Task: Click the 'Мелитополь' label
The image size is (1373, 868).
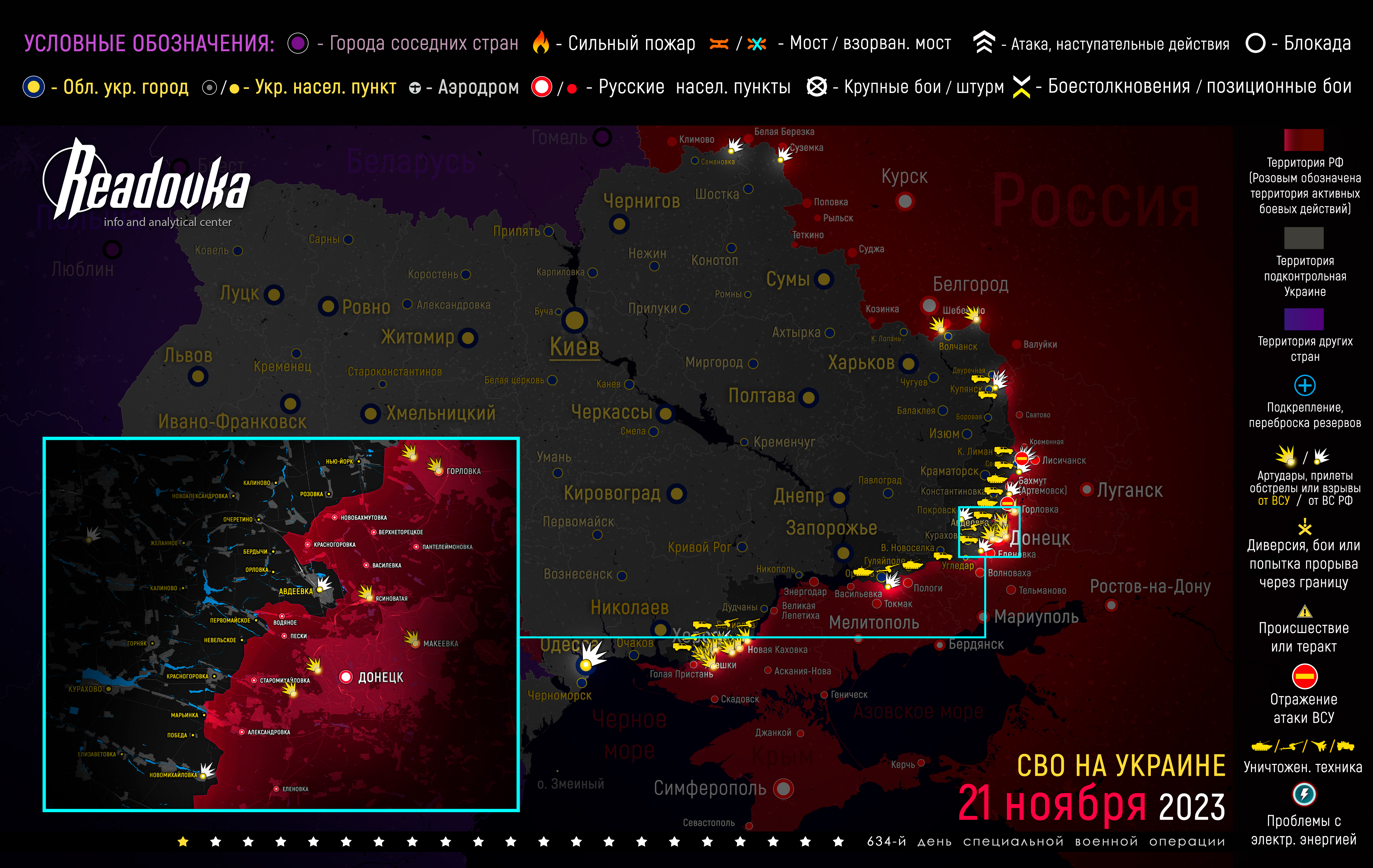Action: pyautogui.click(x=874, y=622)
